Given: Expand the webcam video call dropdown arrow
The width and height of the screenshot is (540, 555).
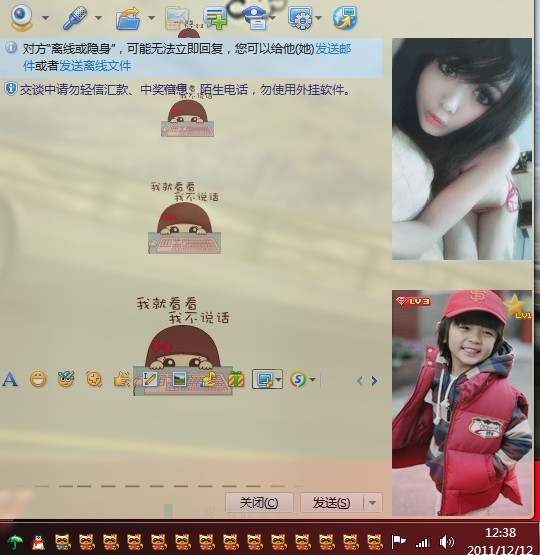Looking at the screenshot, I should click(45, 17).
